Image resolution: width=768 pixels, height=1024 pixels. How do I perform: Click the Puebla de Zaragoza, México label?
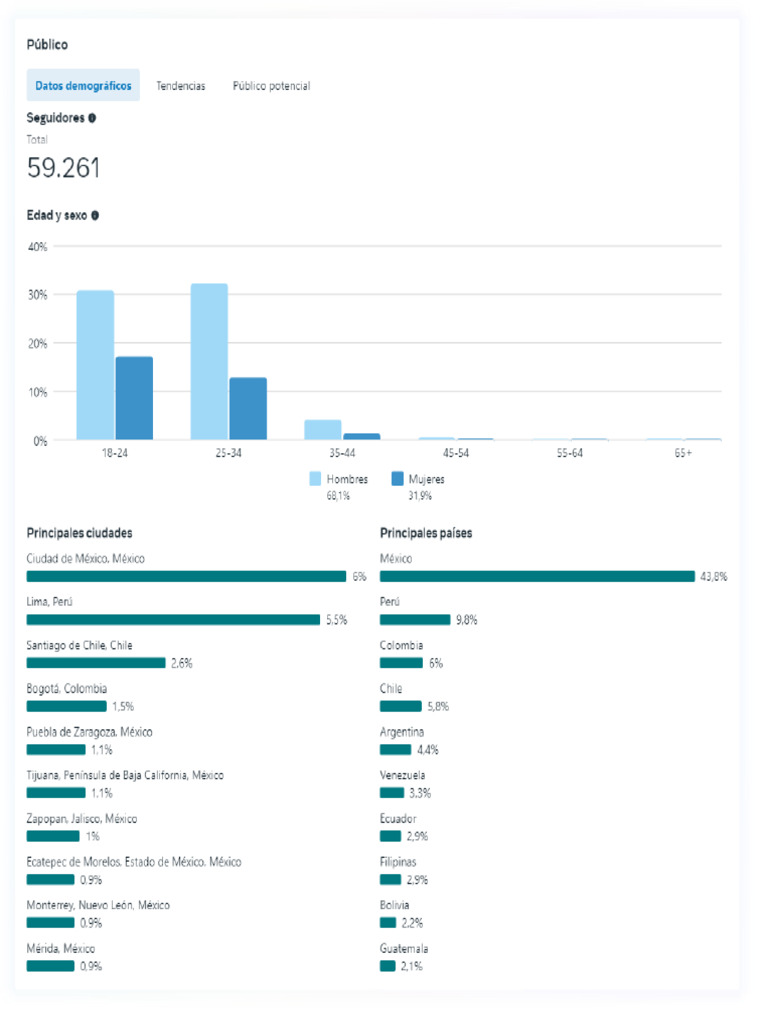89,732
